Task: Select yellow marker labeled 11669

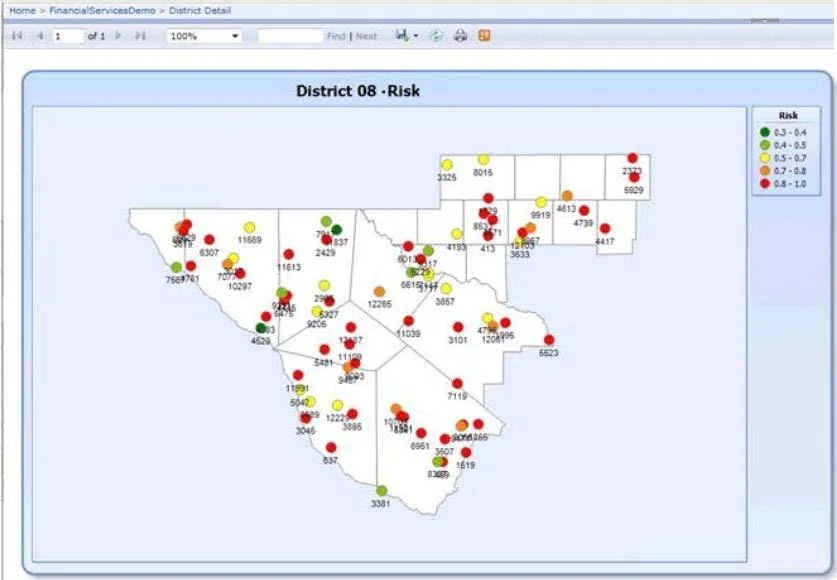Action: tap(249, 227)
